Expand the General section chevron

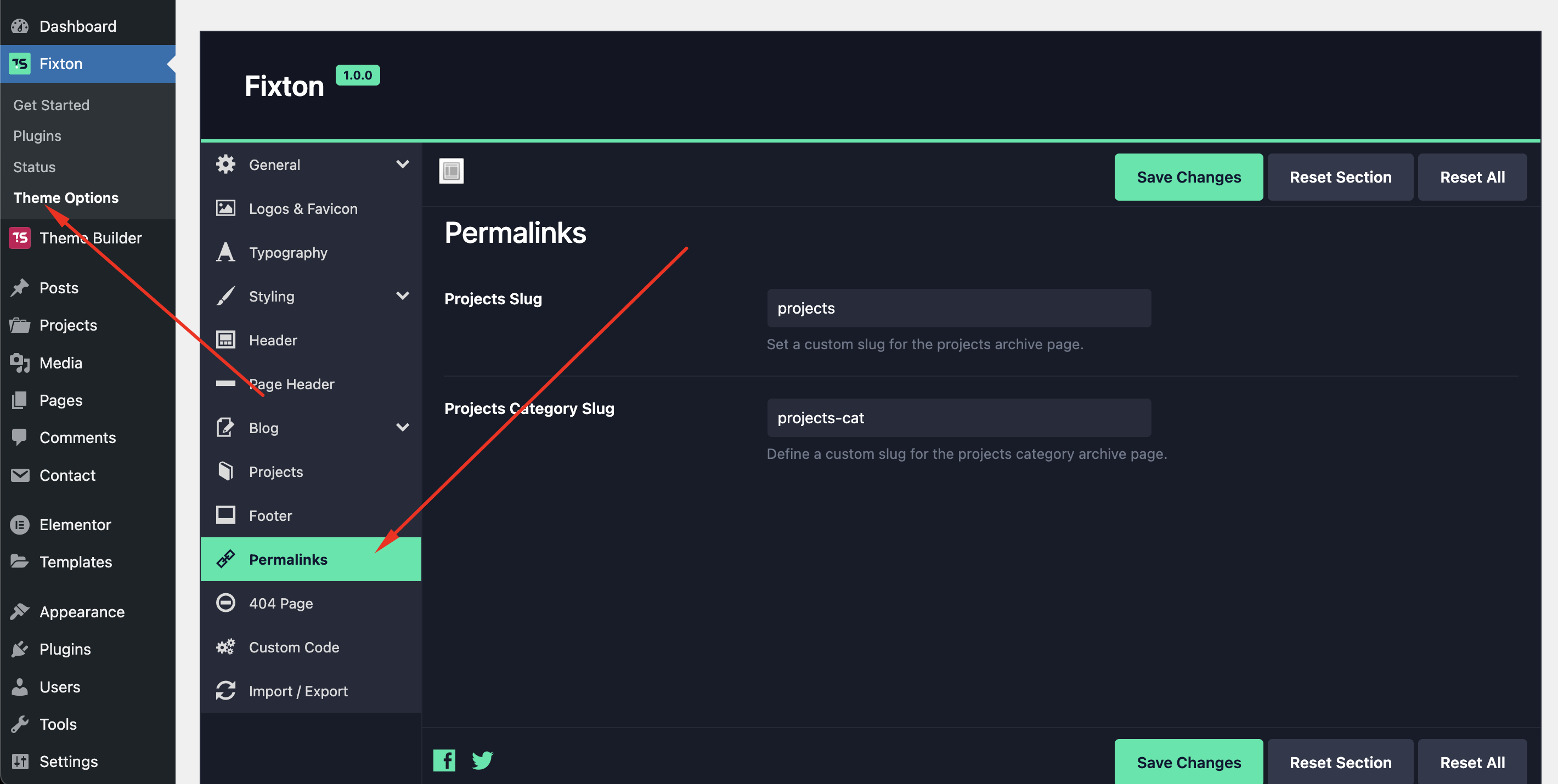click(x=402, y=164)
